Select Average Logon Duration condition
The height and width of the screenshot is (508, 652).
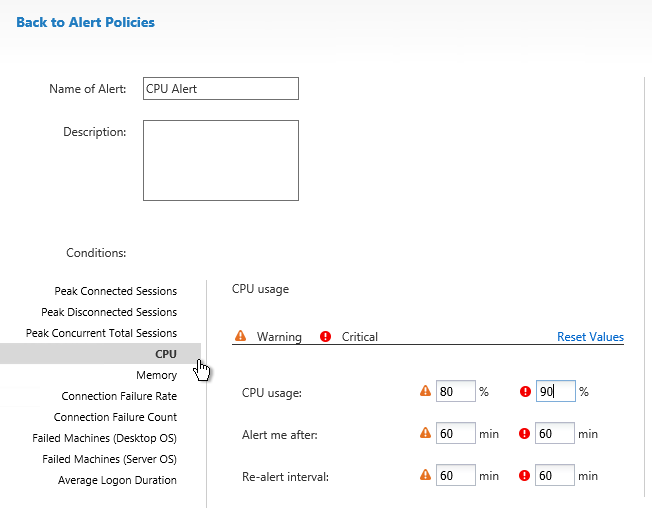[117, 480]
